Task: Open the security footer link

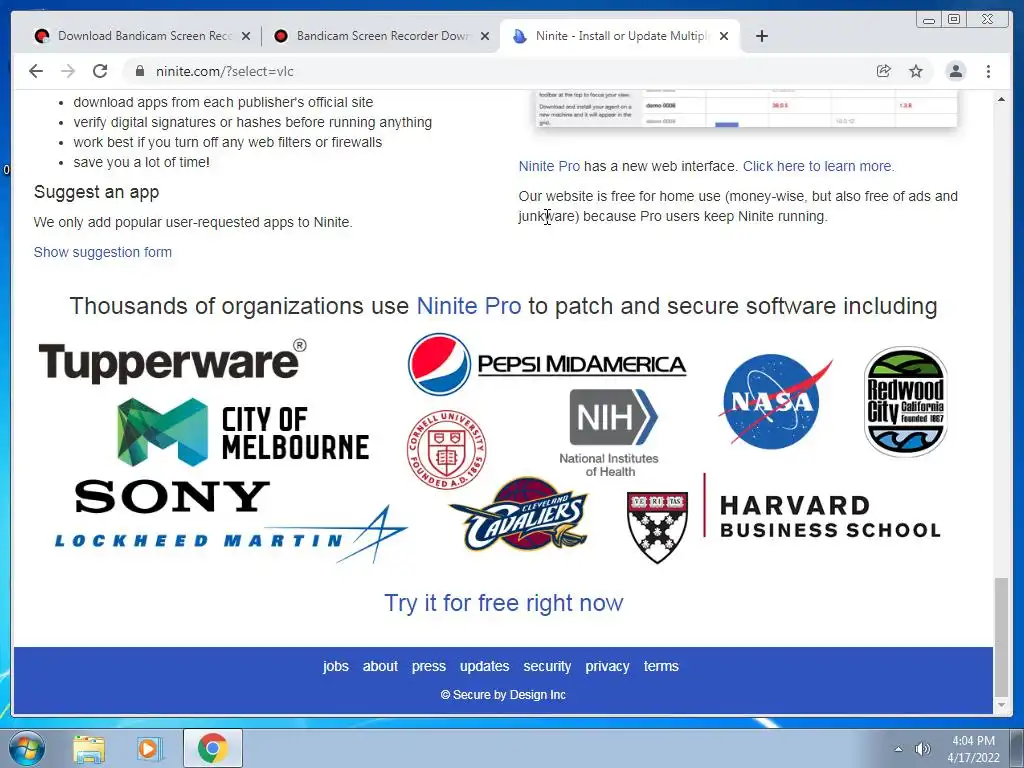Action: click(547, 666)
